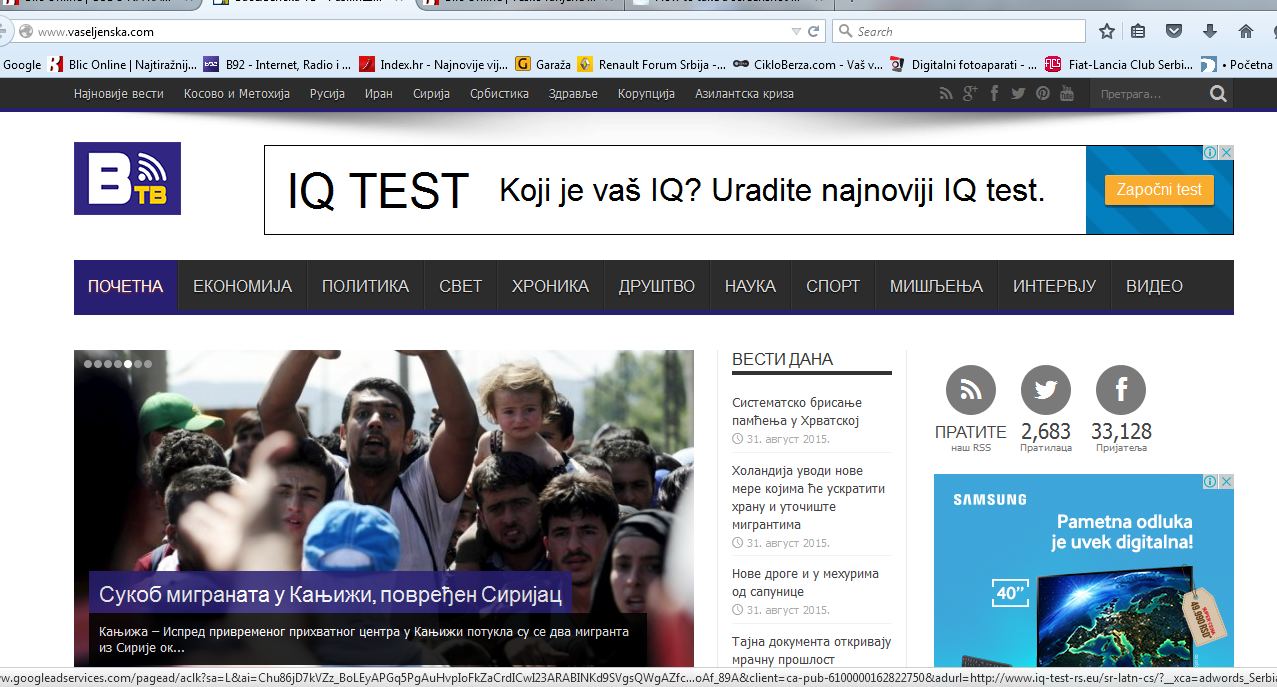Screen dimensions: 1277x687
Task: Go to browser home page icon
Action: click(1245, 31)
